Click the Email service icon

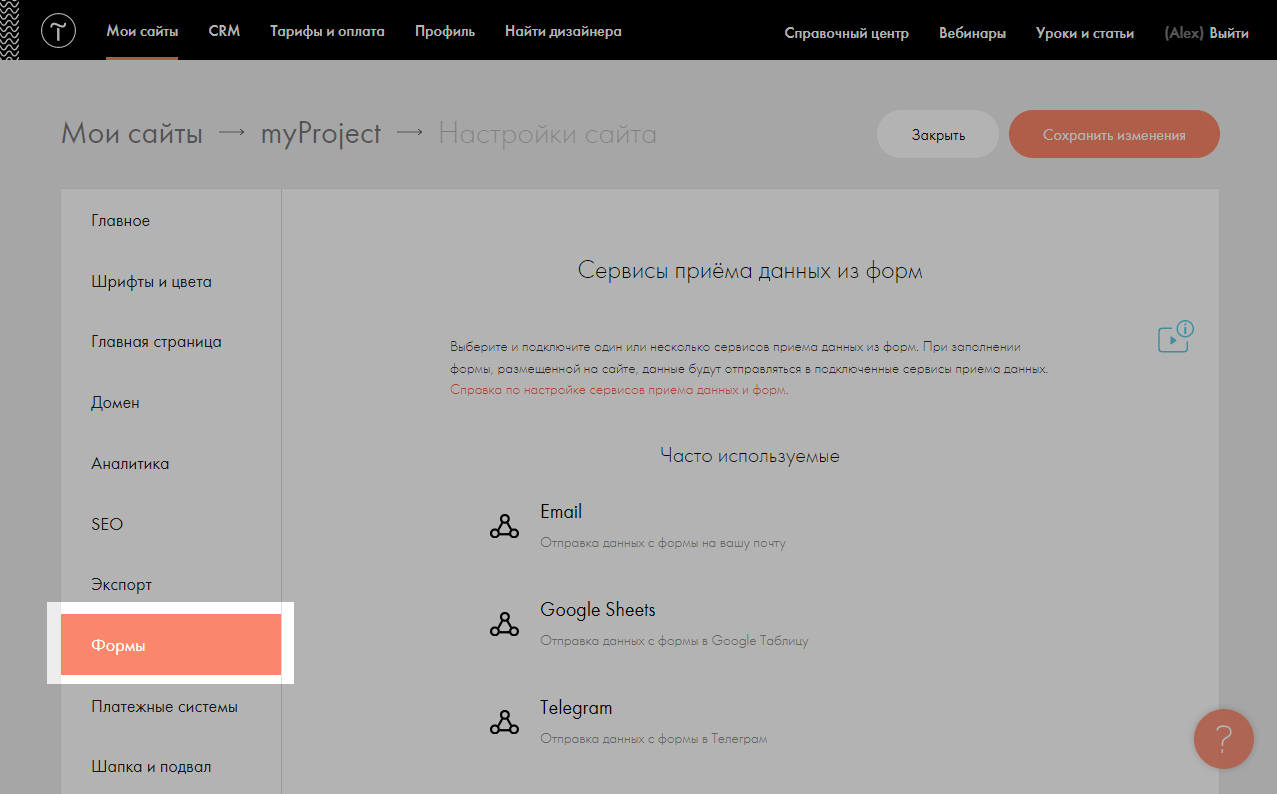(504, 526)
